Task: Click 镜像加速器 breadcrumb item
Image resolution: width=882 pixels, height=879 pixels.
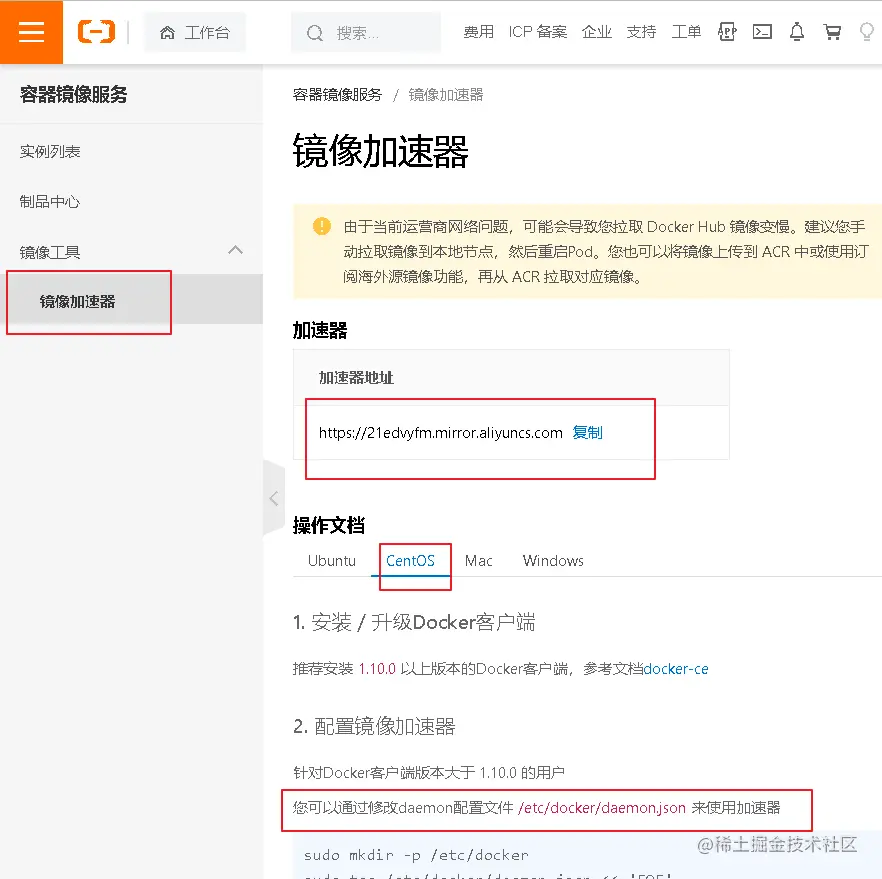Action: pyautogui.click(x=446, y=94)
